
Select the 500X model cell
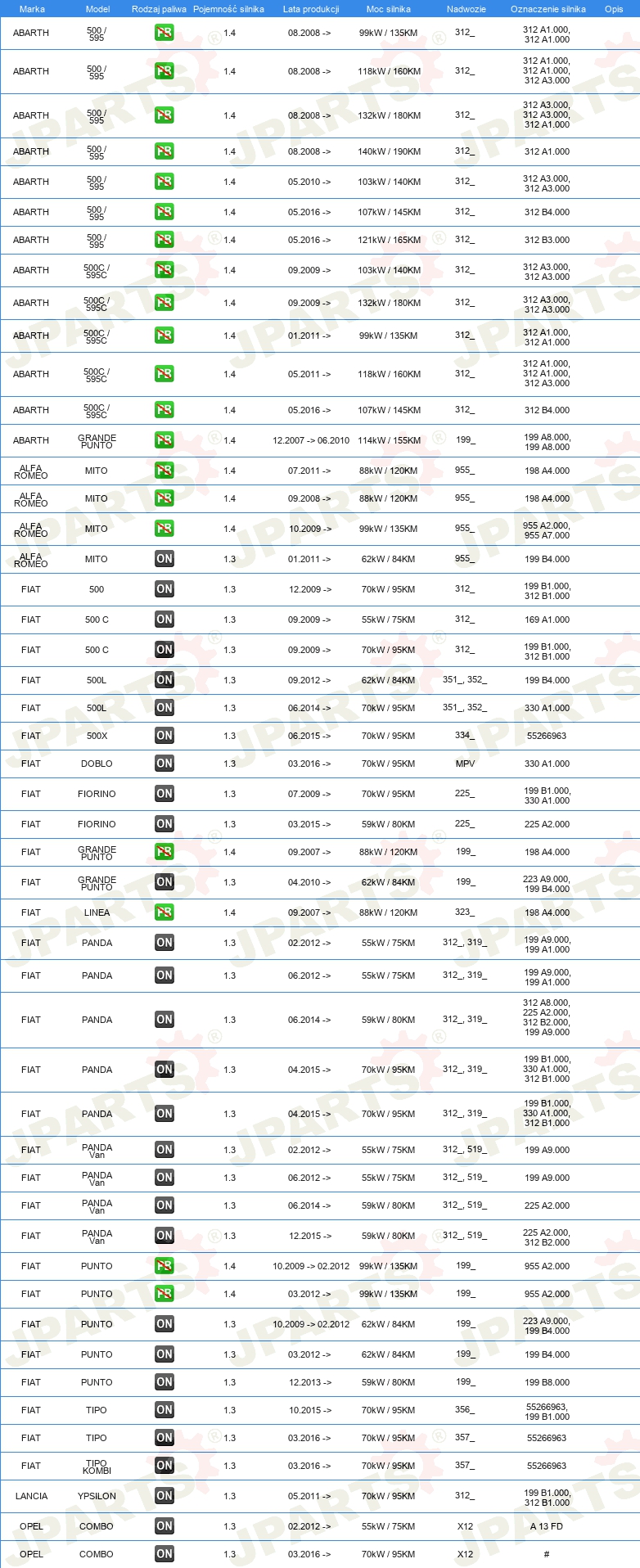[97, 736]
